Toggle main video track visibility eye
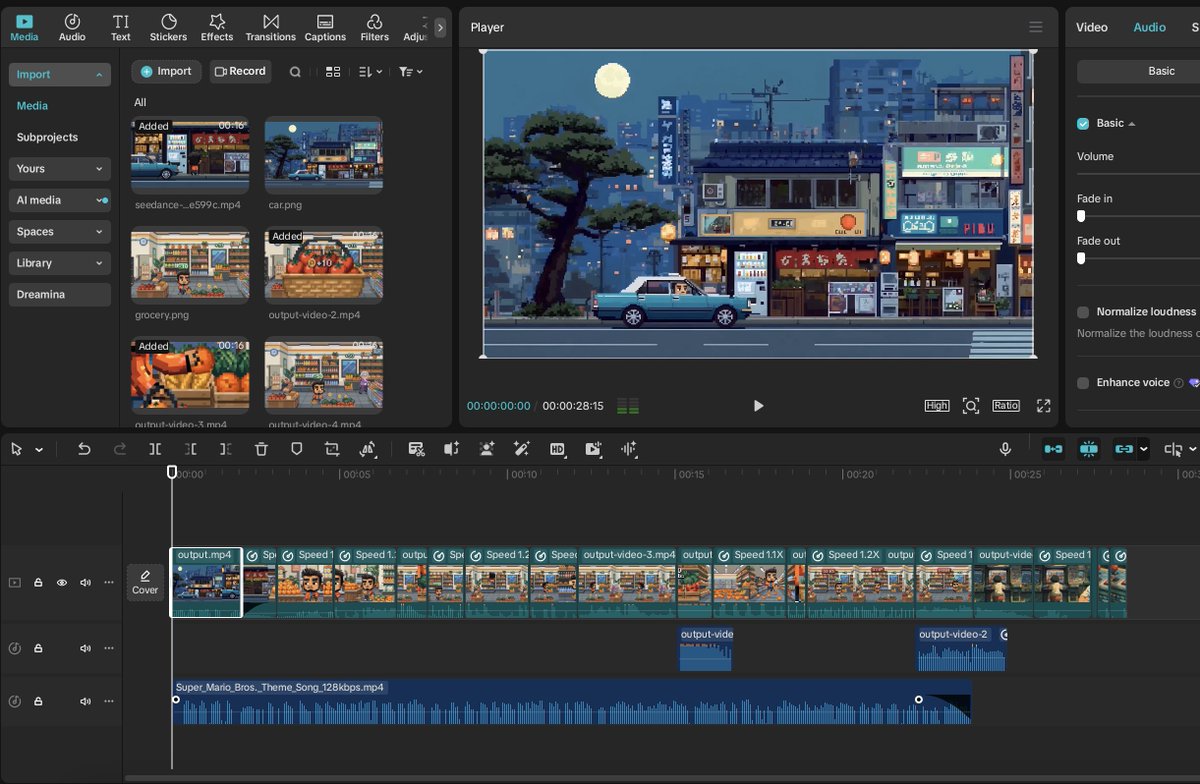1200x784 pixels. coord(62,583)
